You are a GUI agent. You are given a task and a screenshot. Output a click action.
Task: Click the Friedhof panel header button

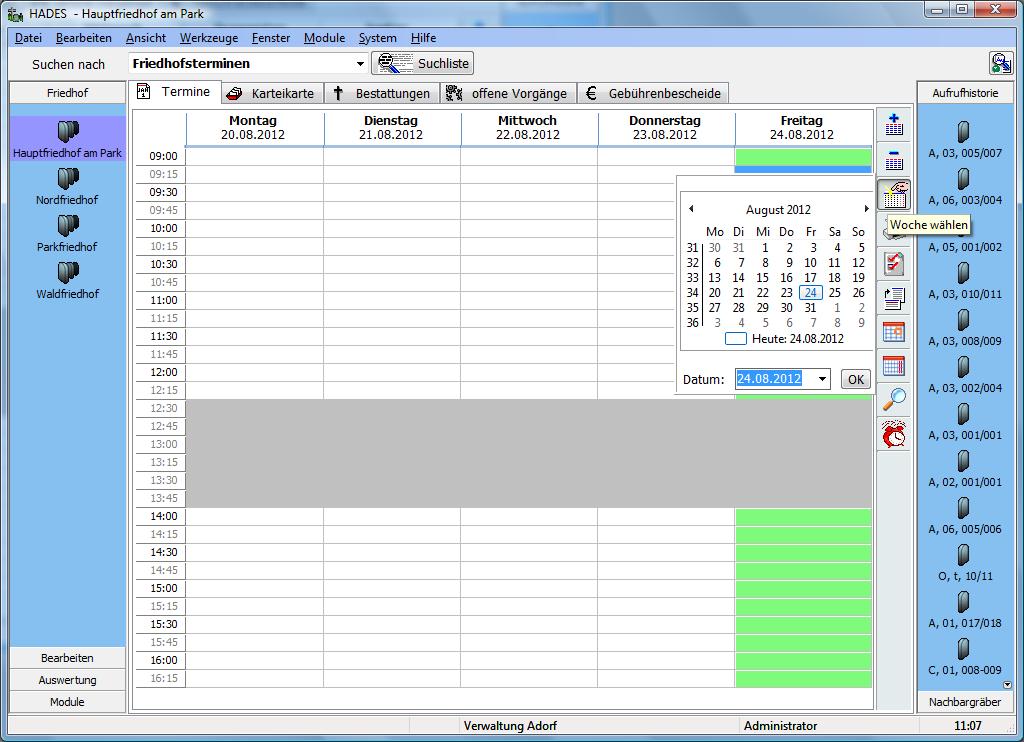click(x=67, y=93)
